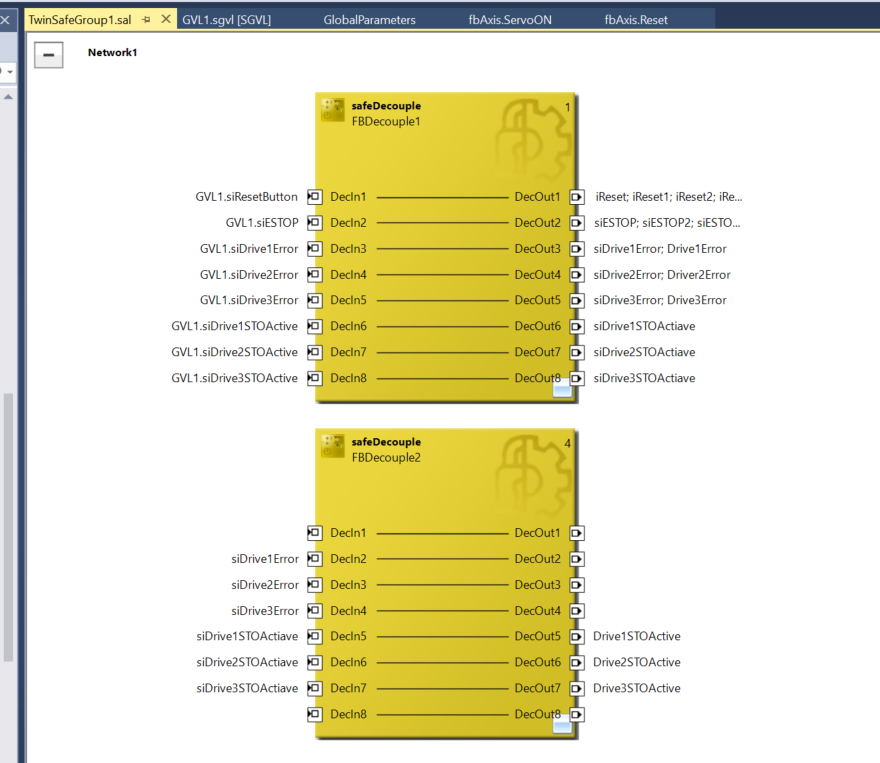This screenshot has width=880, height=763.
Task: Click FBDecouple2 DecOut4 output port icon
Action: 577,610
